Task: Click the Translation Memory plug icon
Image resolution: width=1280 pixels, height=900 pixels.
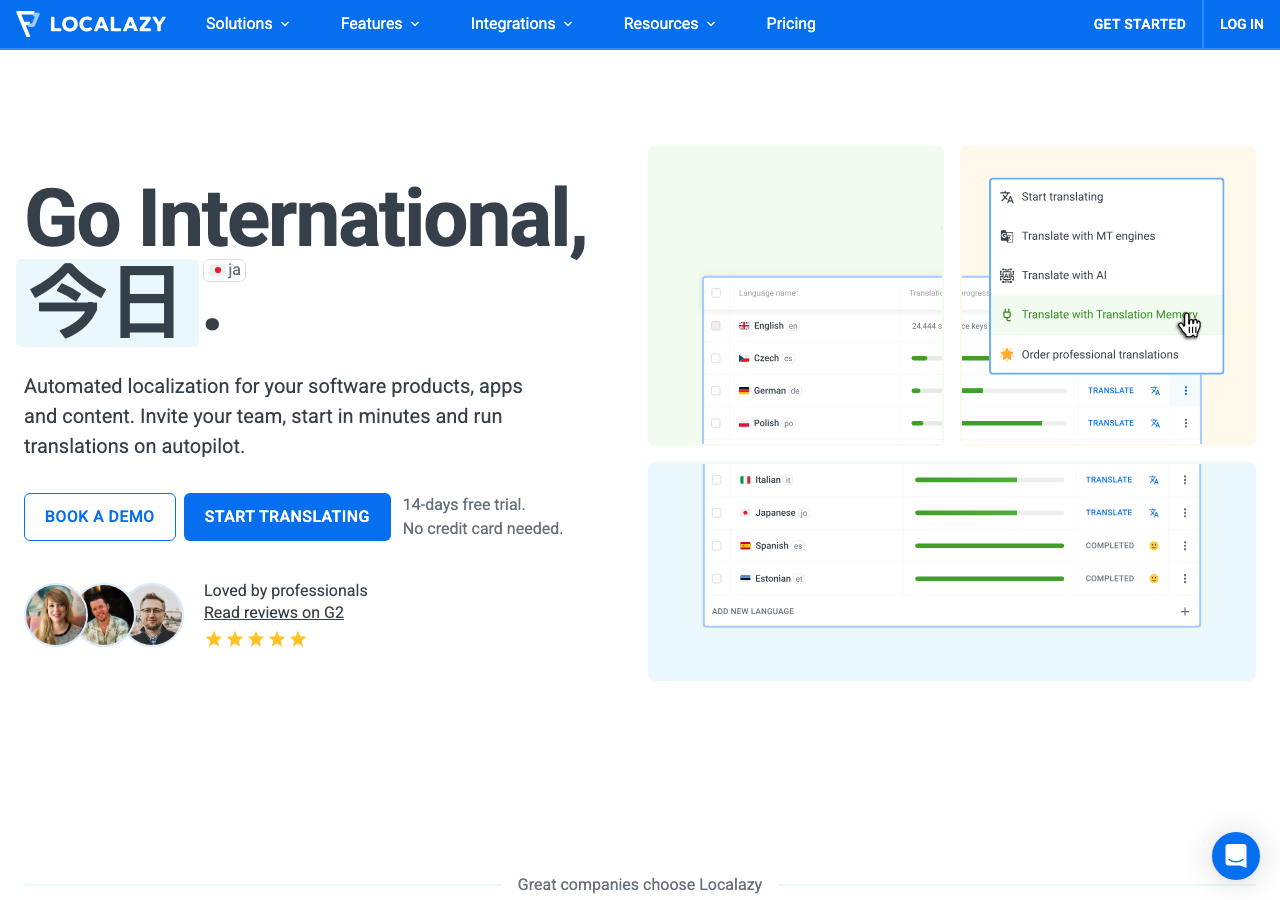Action: click(x=1007, y=314)
